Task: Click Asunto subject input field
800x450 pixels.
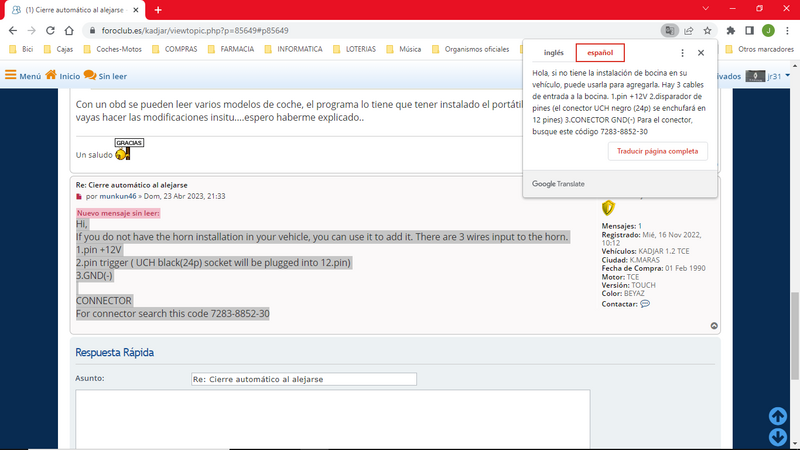Action: (304, 379)
